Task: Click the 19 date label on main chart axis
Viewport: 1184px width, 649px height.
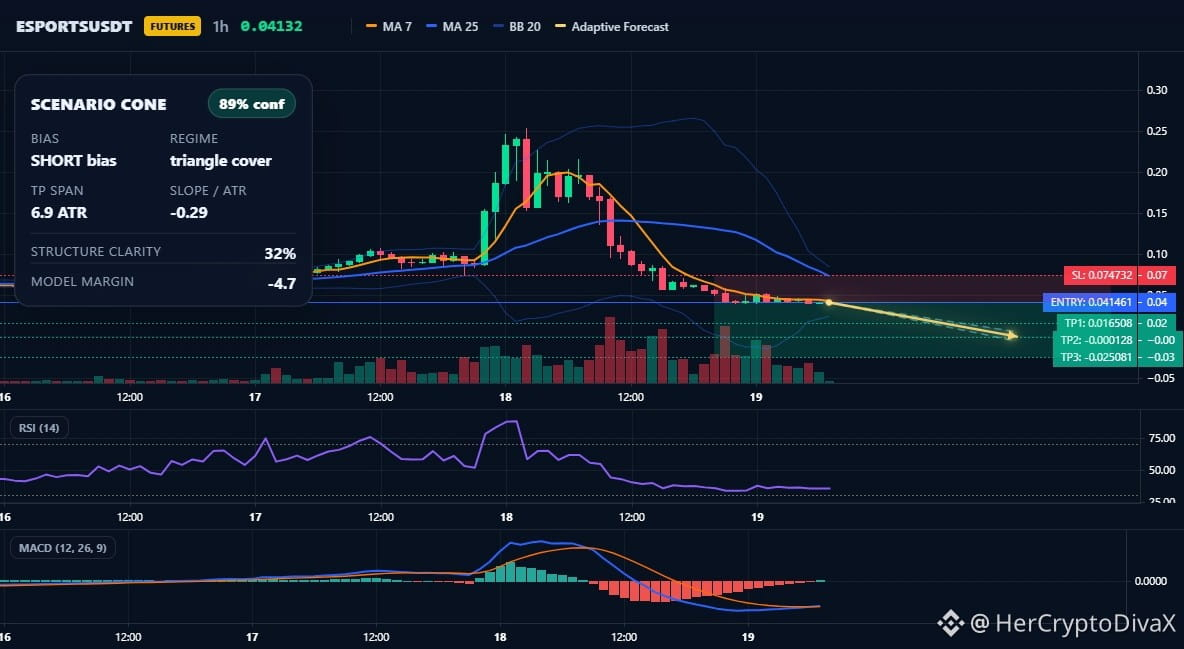Action: click(756, 397)
